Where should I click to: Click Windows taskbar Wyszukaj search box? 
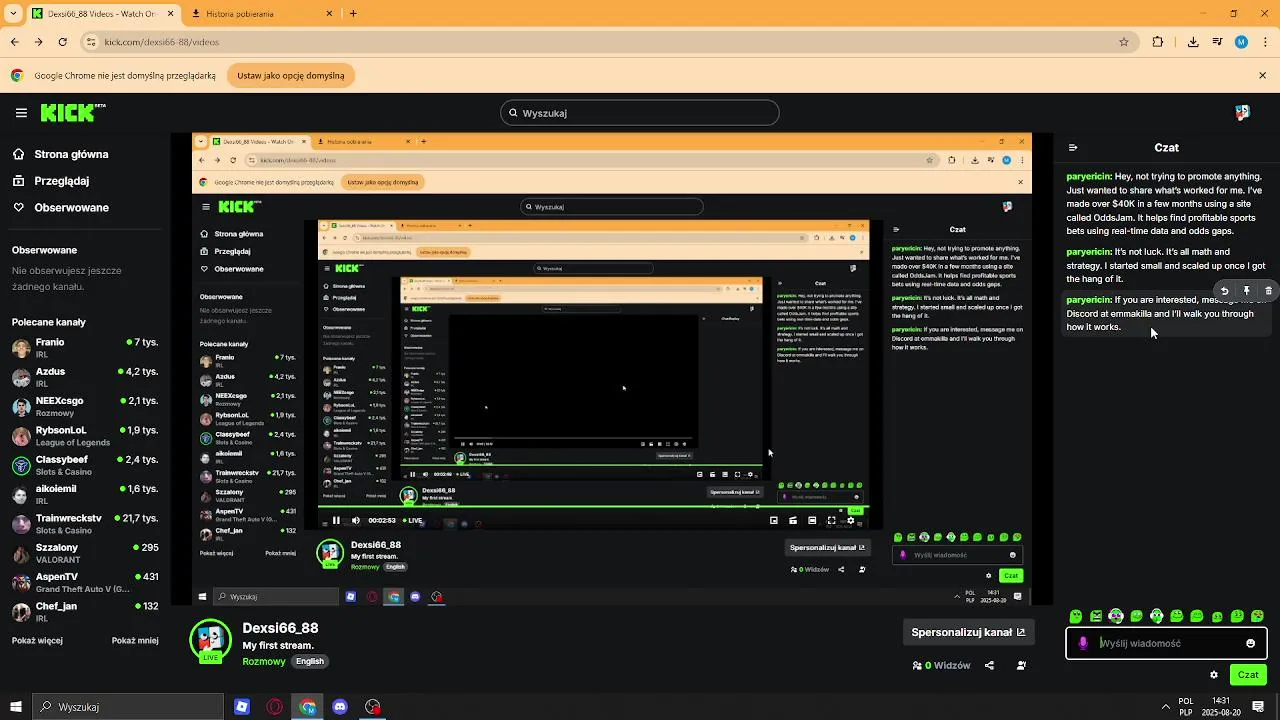pos(128,707)
